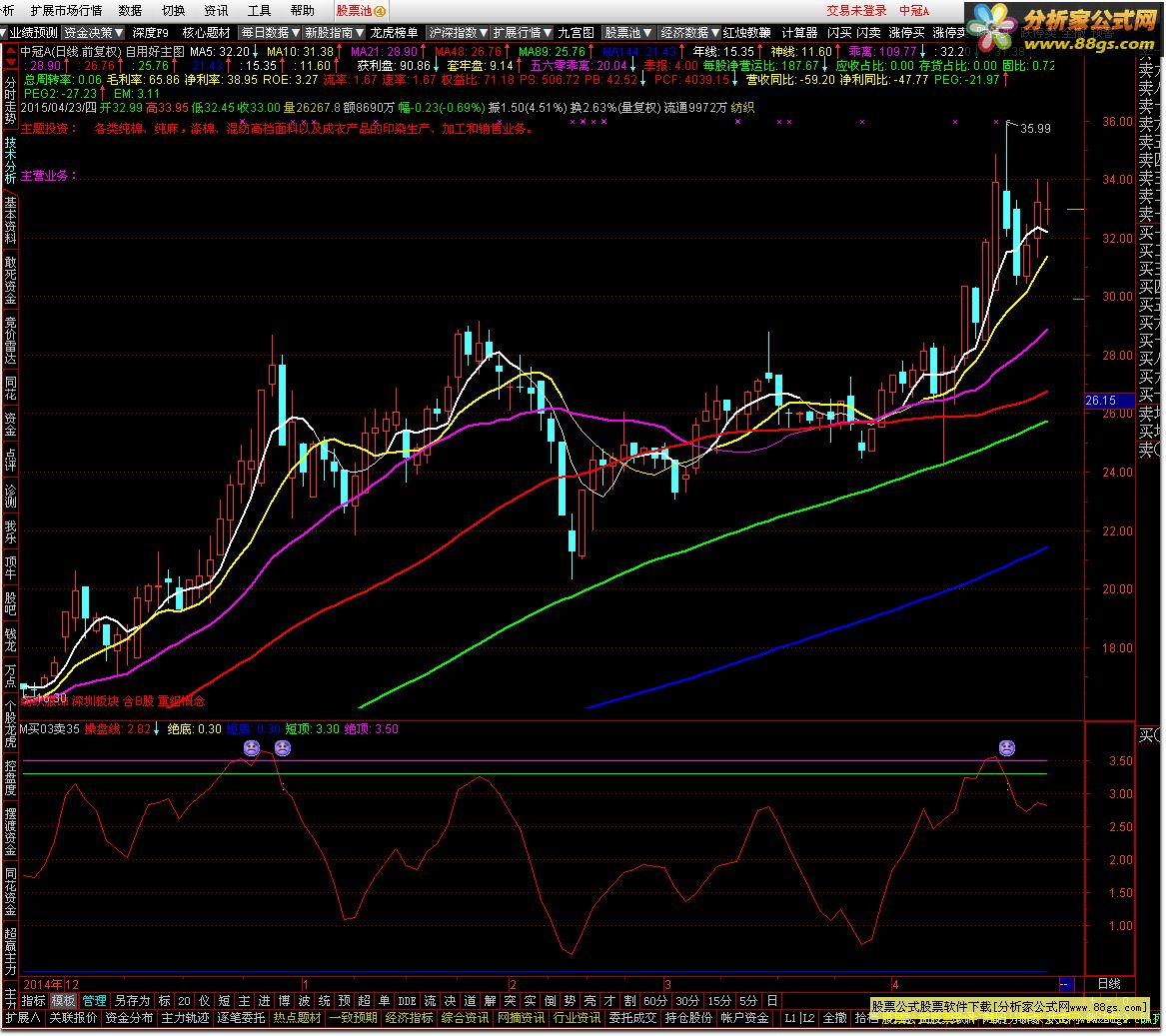
Task: Open the 切换 menu
Action: click(x=173, y=10)
